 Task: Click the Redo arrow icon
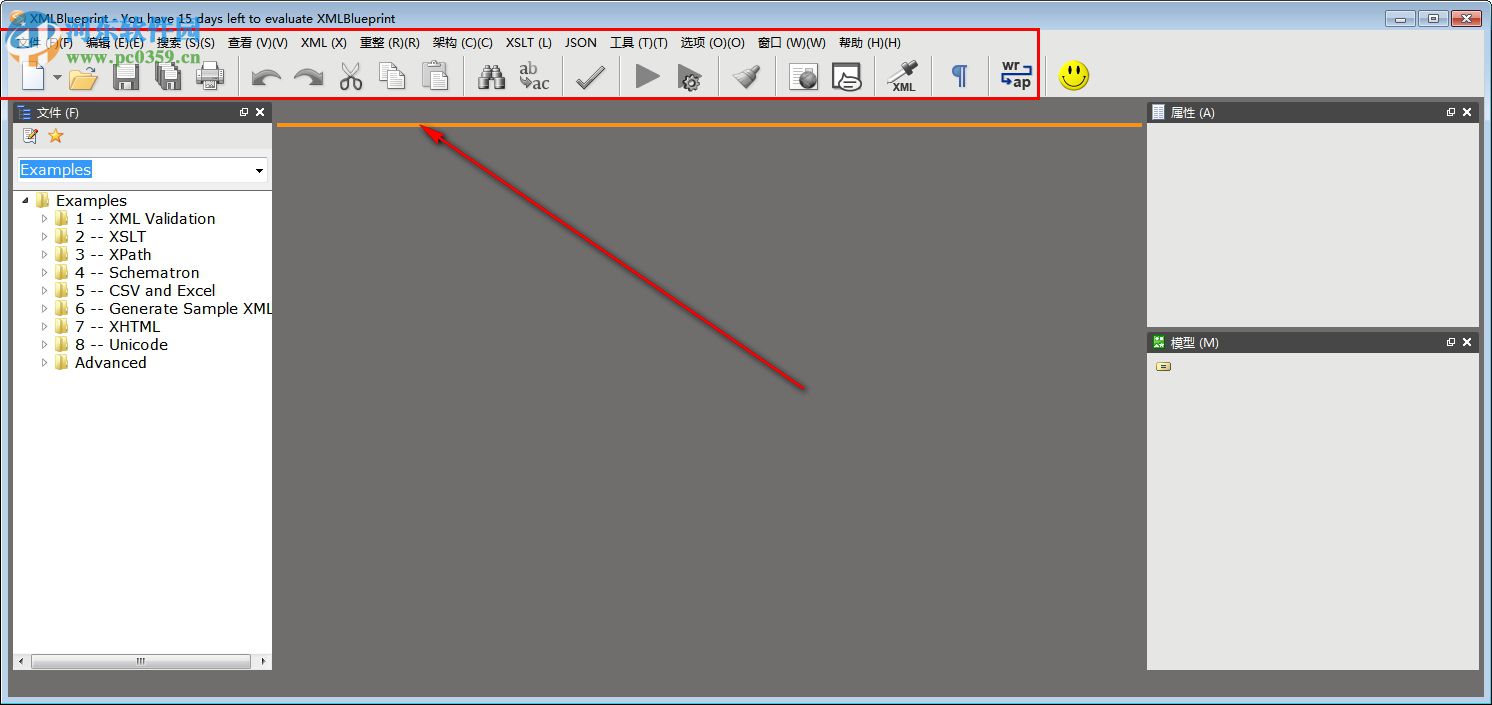[308, 77]
